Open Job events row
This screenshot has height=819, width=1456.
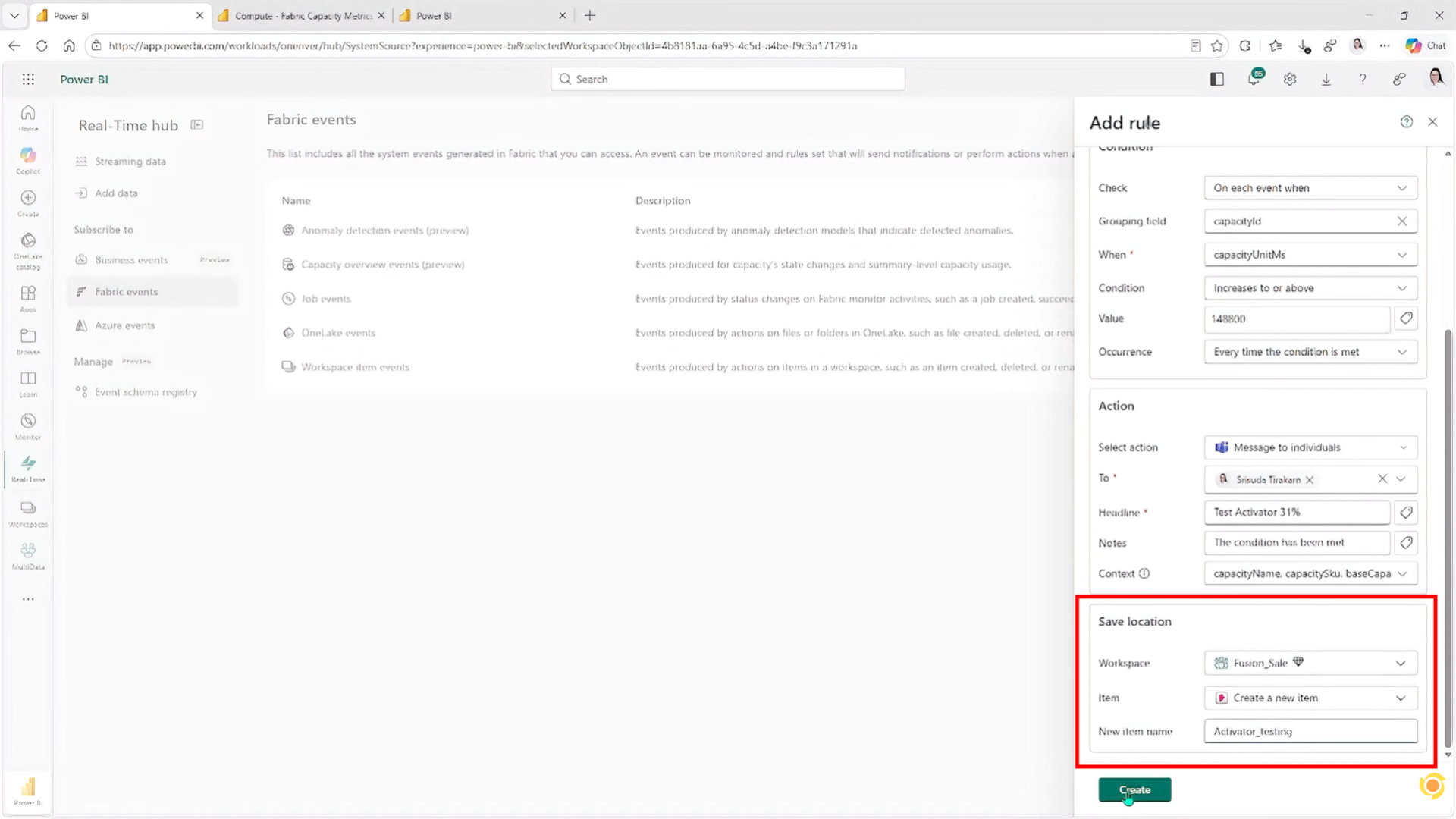tap(326, 299)
